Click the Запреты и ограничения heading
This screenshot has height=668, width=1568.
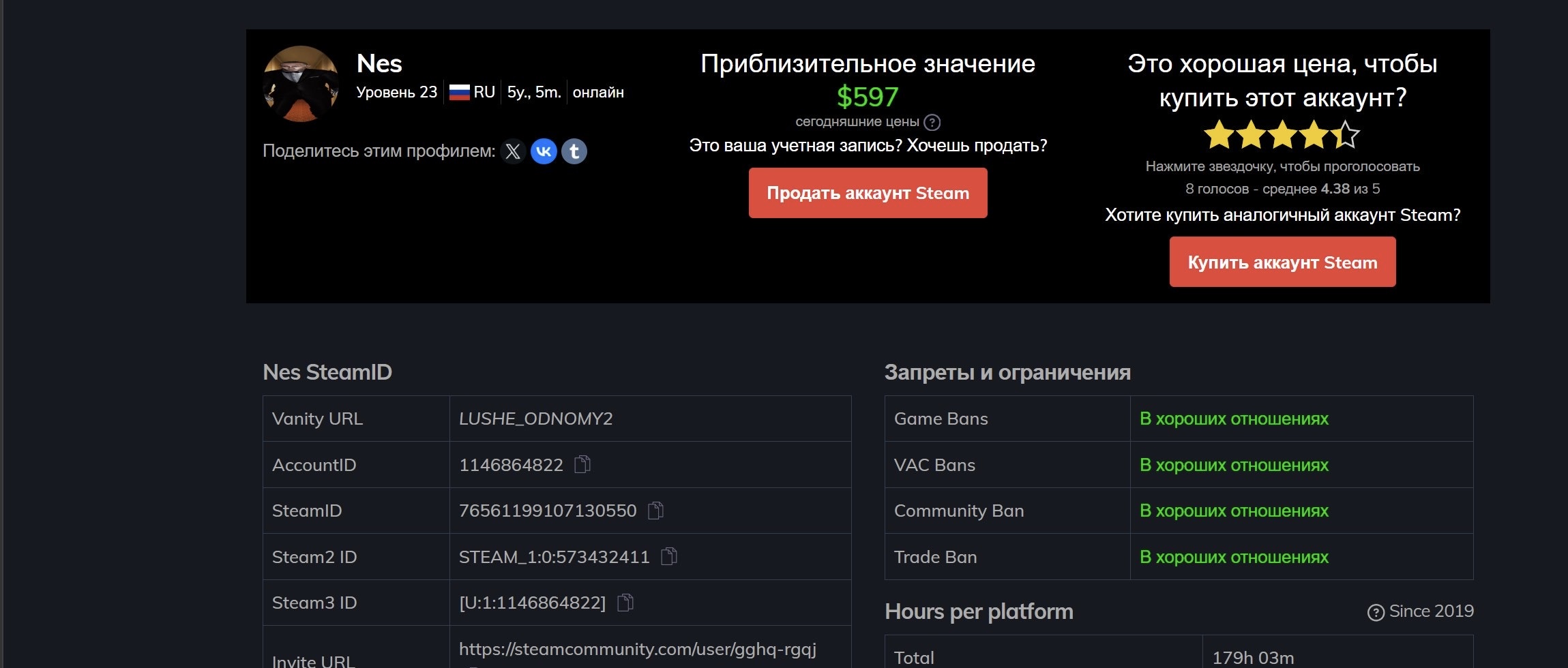pos(1007,372)
